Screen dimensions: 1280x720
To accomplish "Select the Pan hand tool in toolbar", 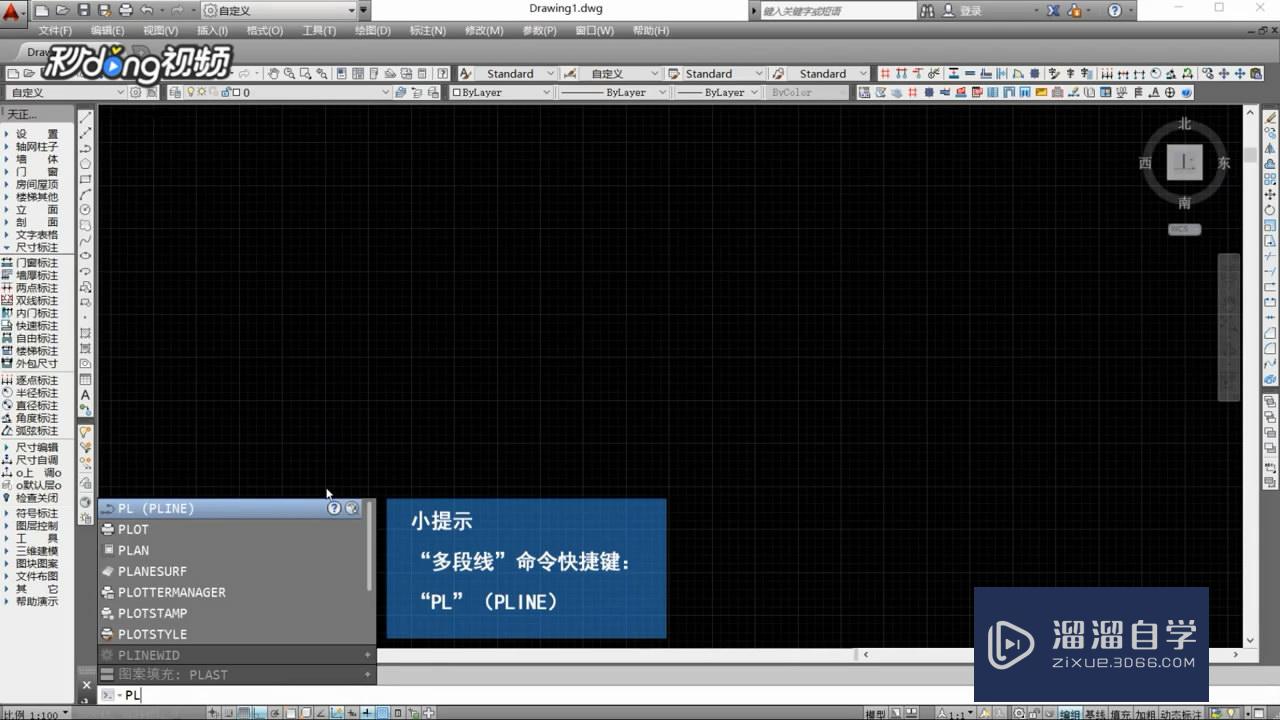I will click(x=272, y=73).
